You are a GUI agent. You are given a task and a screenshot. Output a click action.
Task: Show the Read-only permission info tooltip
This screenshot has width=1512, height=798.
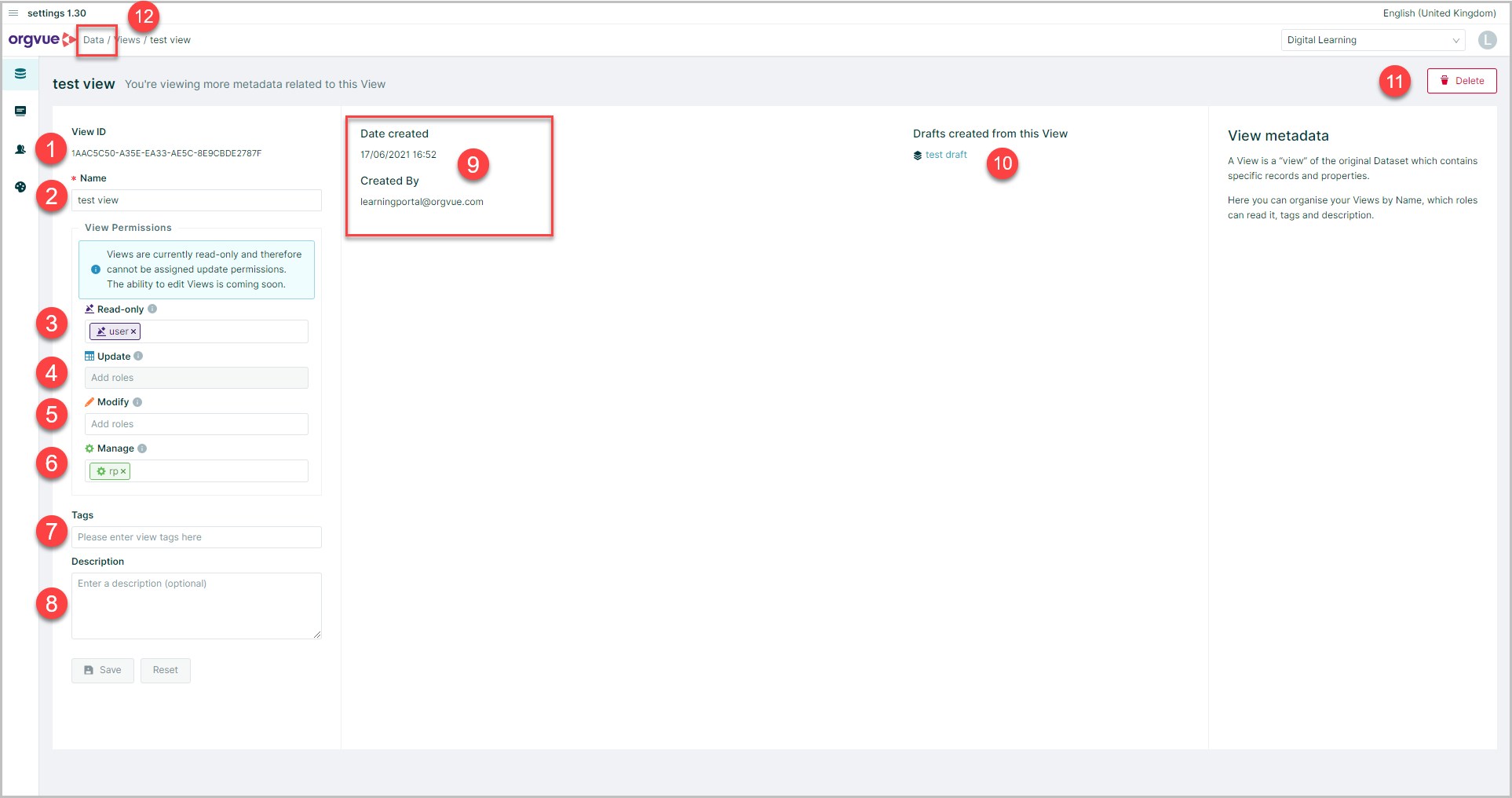point(151,309)
